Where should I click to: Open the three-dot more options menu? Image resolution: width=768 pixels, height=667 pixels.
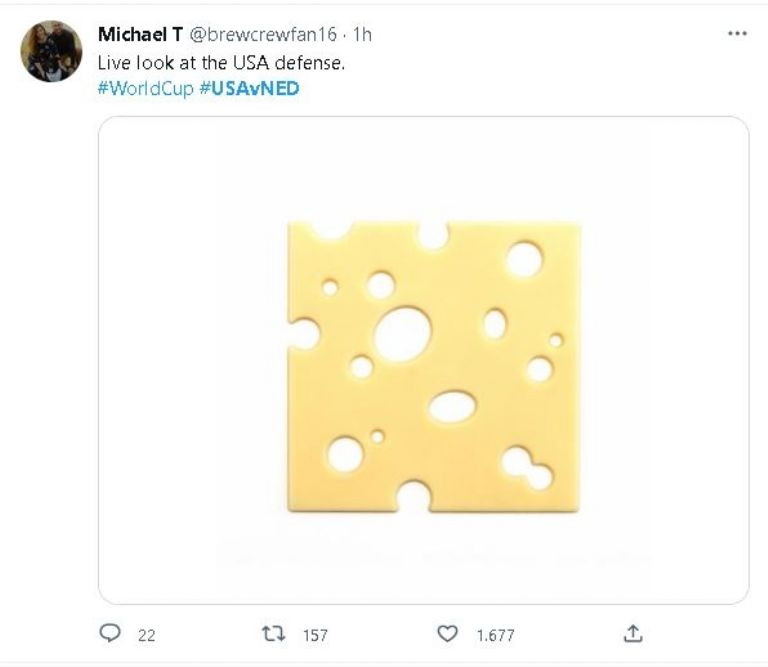click(x=738, y=33)
